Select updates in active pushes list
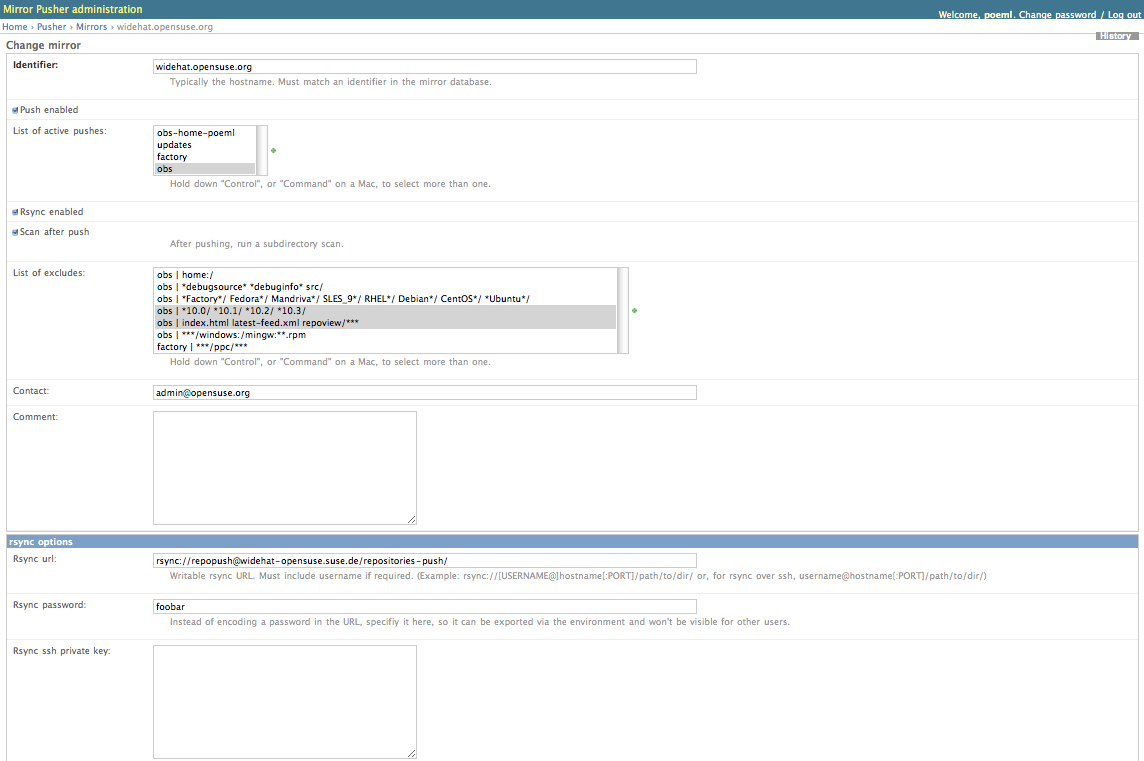The width and height of the screenshot is (1144, 761). tap(205, 145)
